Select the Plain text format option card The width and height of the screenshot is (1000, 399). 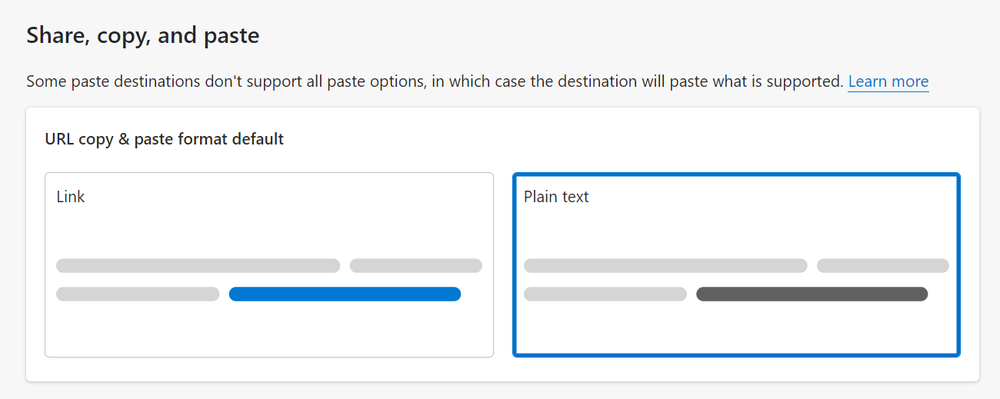(737, 265)
